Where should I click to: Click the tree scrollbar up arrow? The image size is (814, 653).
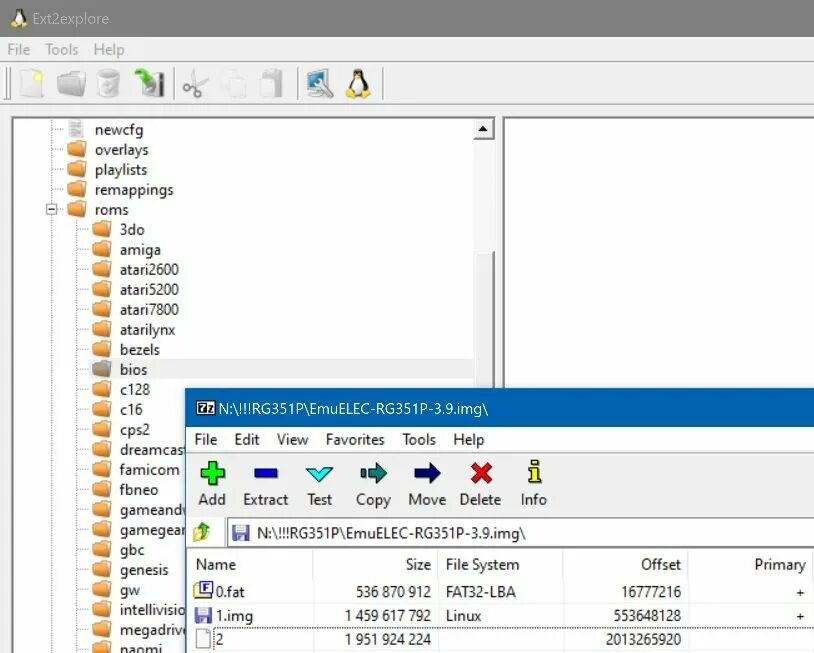[x=483, y=129]
